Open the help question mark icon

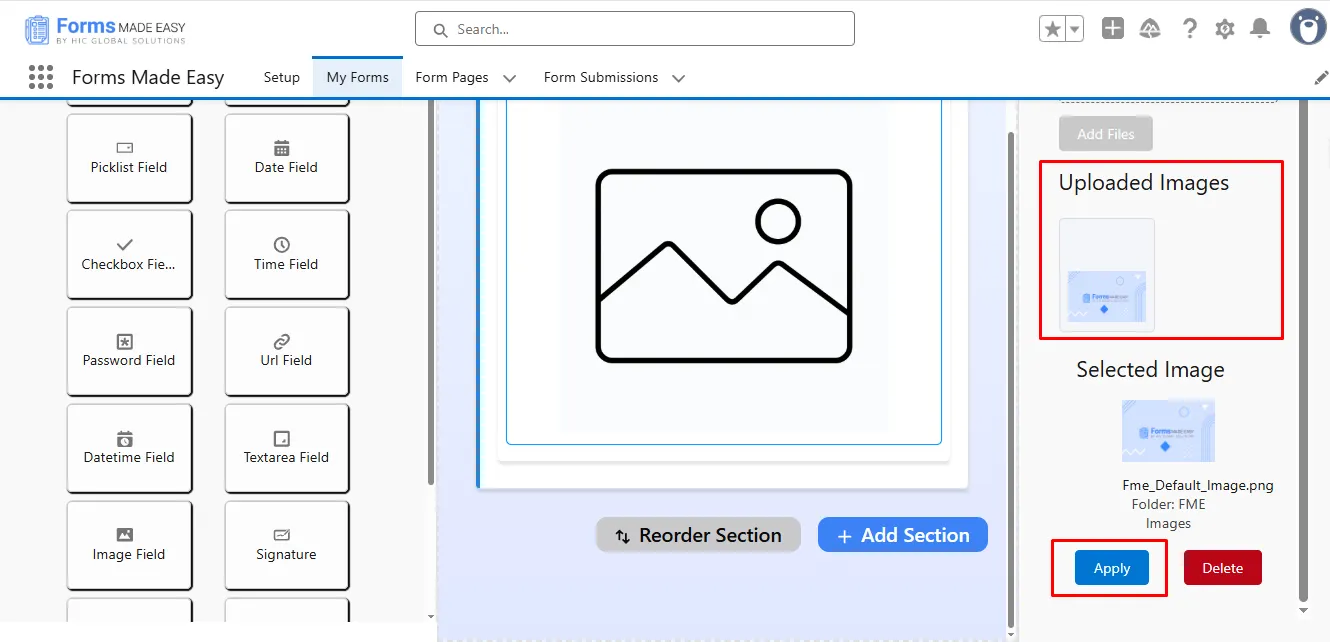click(1189, 29)
